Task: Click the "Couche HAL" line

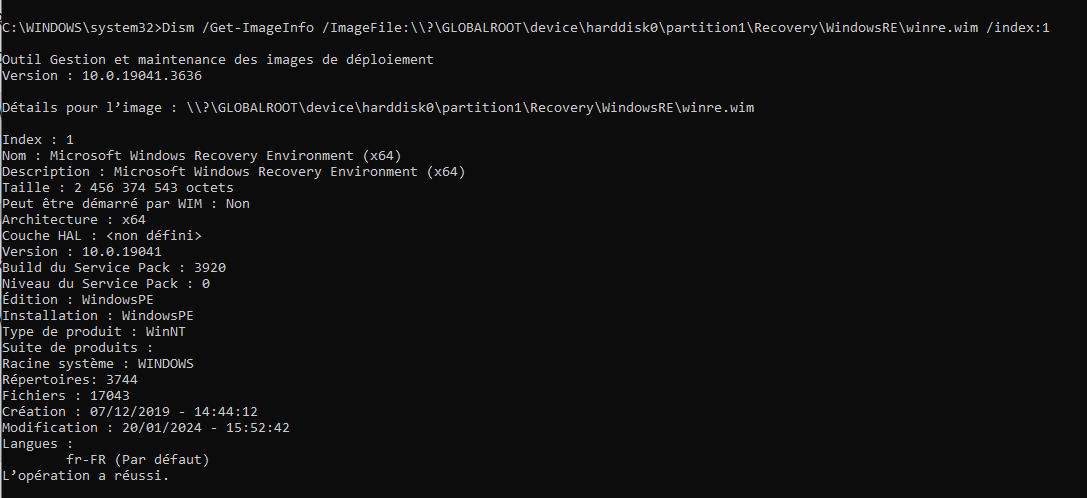Action: click(x=101, y=235)
